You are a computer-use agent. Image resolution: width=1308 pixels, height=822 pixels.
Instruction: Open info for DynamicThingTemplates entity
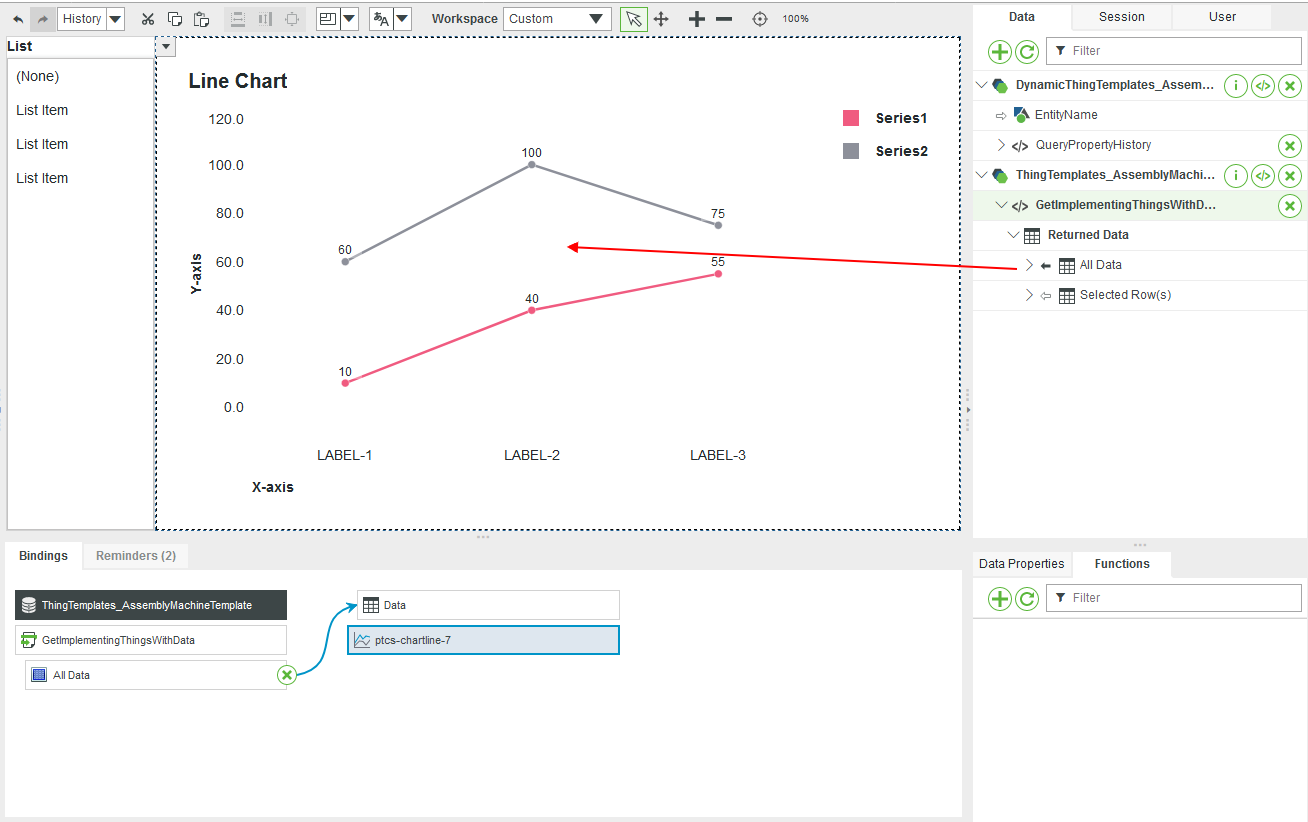point(1236,86)
